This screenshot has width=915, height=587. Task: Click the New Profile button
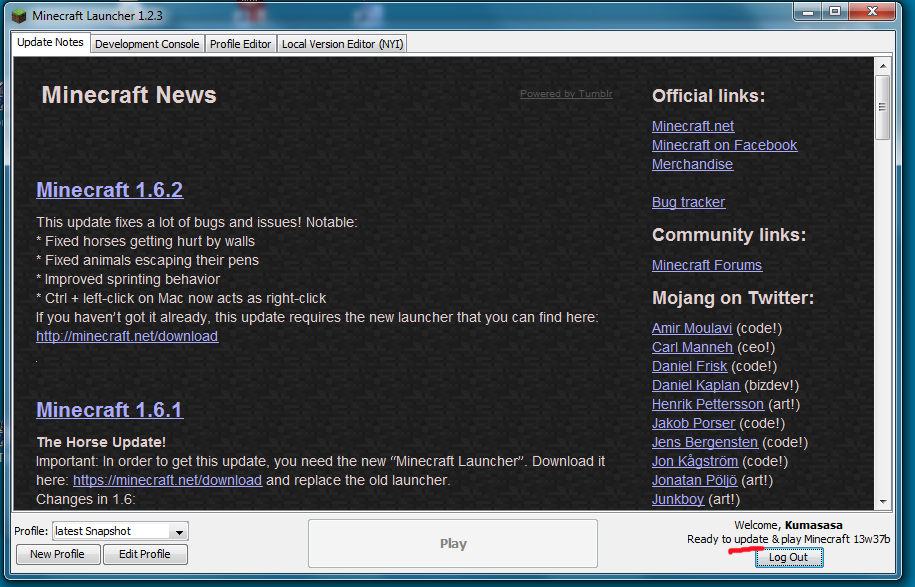coord(57,554)
